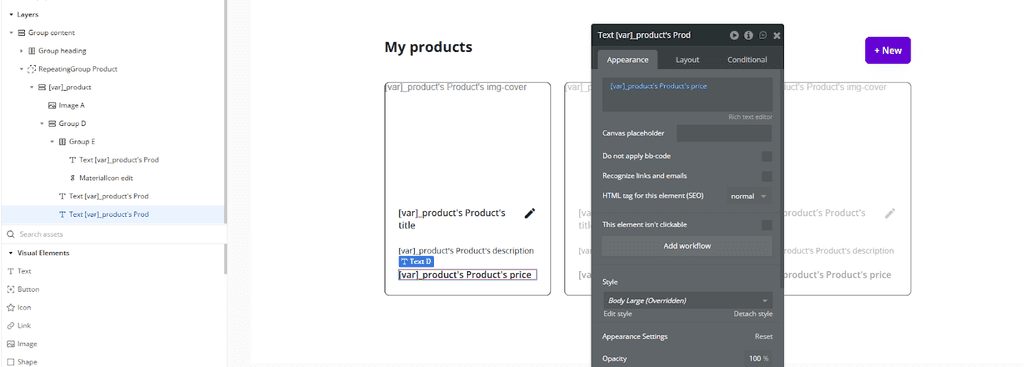
Task: Pick the Shape element from Visual Elements
Action: (x=22, y=362)
